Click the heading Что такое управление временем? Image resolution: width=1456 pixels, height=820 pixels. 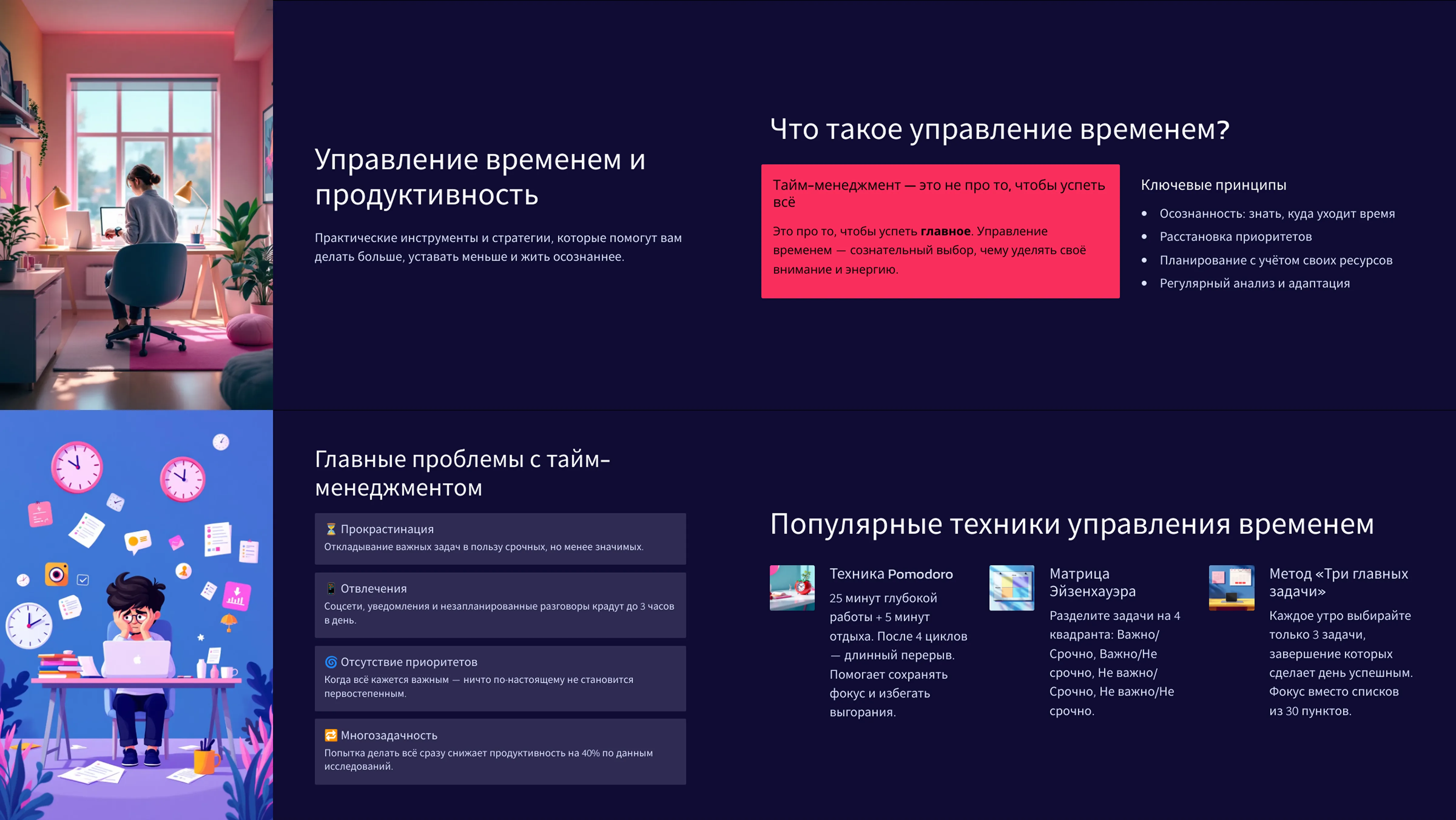999,129
